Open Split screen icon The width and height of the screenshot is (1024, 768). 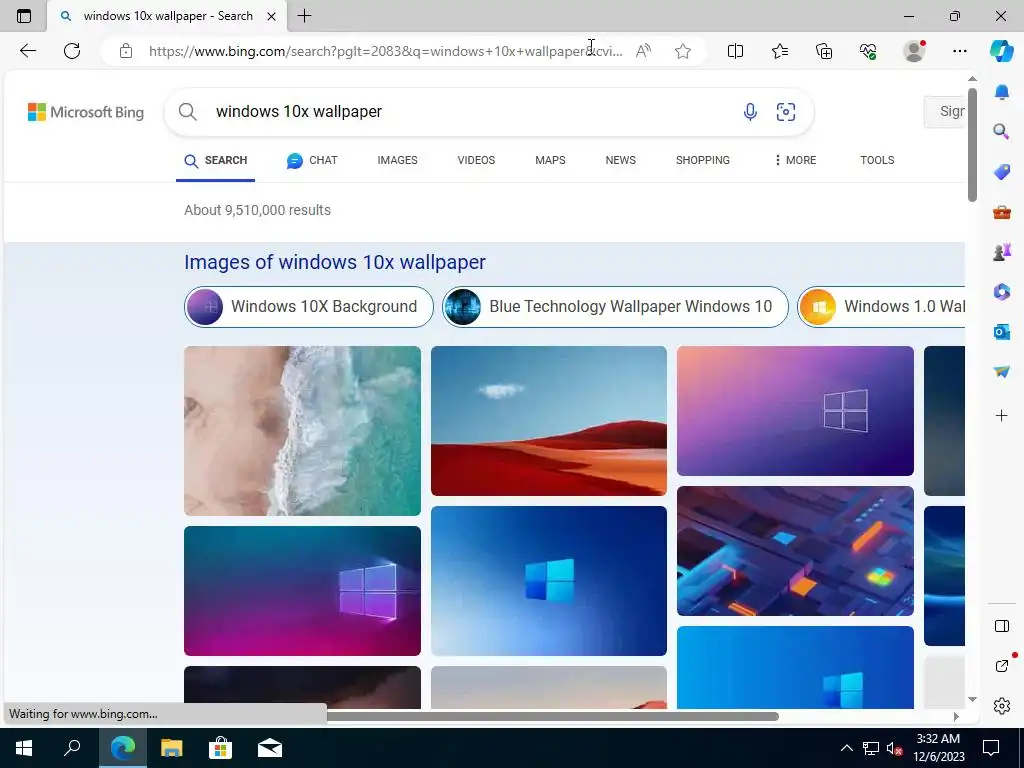point(735,51)
